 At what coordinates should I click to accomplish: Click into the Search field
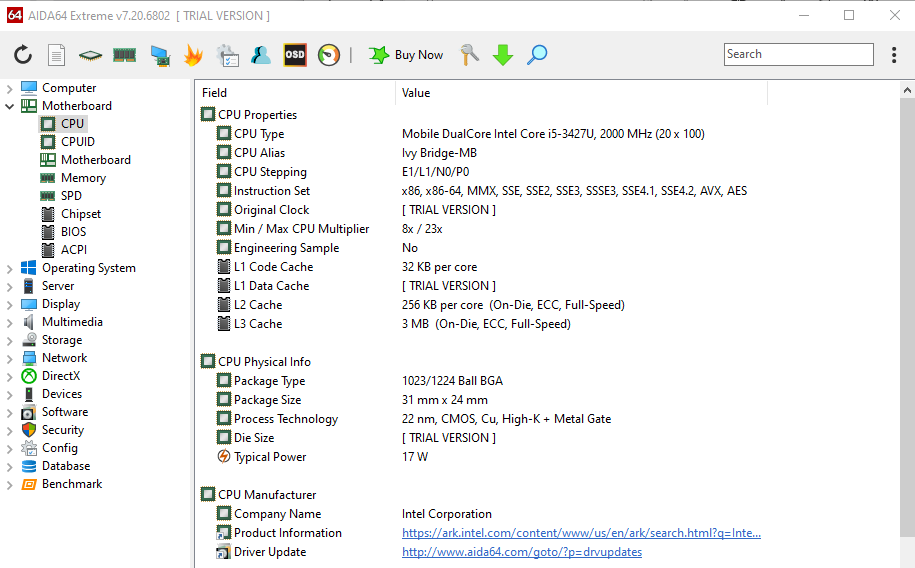798,54
